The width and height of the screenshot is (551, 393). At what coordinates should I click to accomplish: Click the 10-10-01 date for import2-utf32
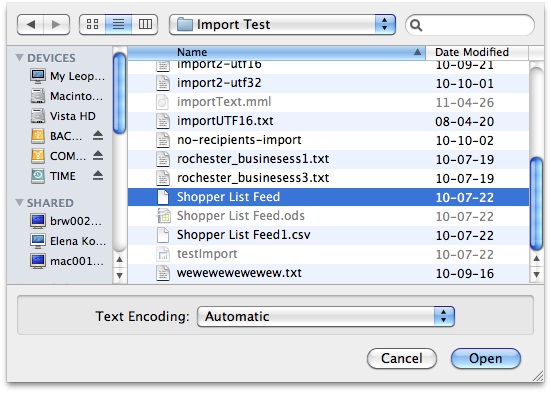point(465,84)
